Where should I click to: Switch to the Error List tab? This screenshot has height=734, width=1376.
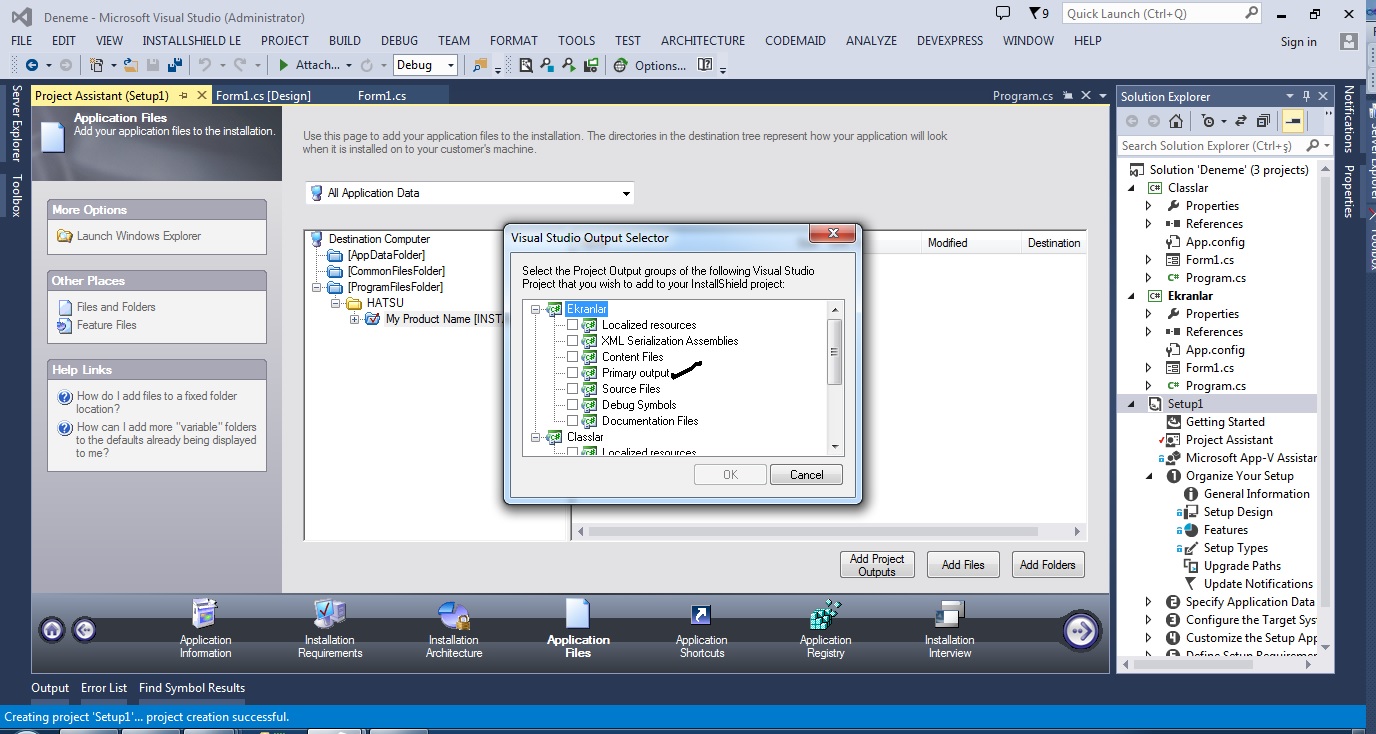[x=104, y=688]
